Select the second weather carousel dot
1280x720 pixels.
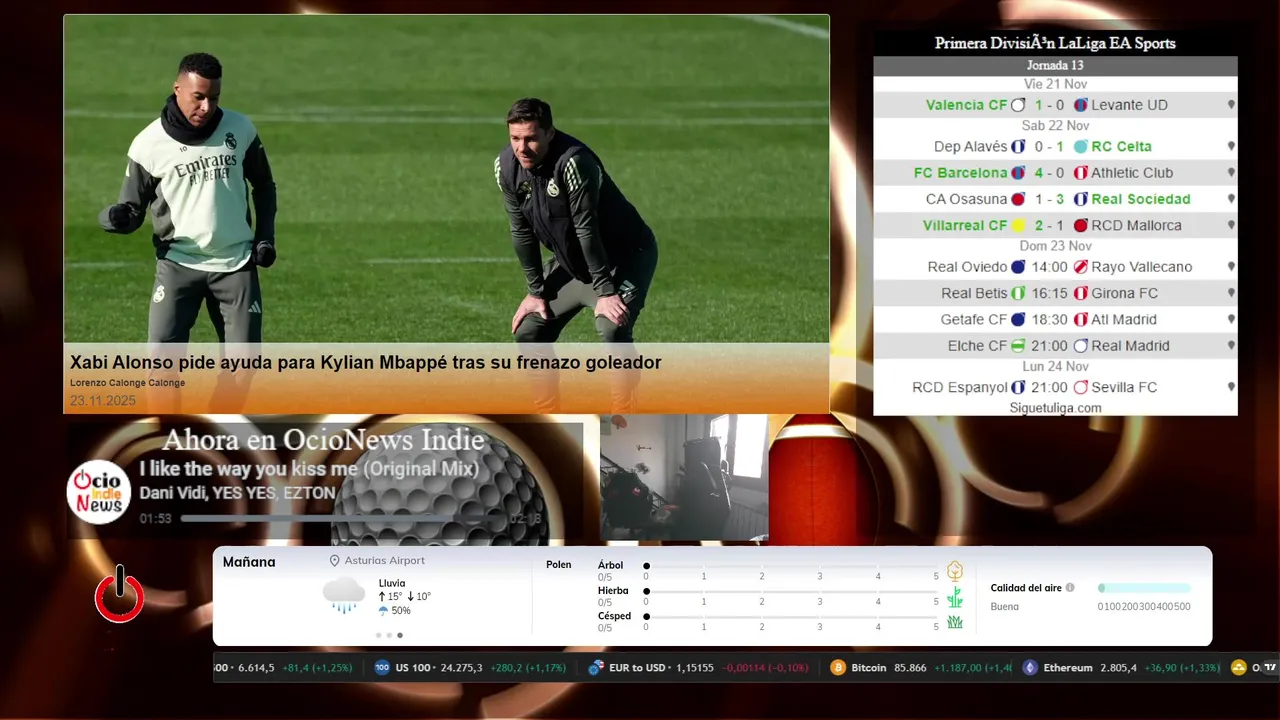click(389, 635)
